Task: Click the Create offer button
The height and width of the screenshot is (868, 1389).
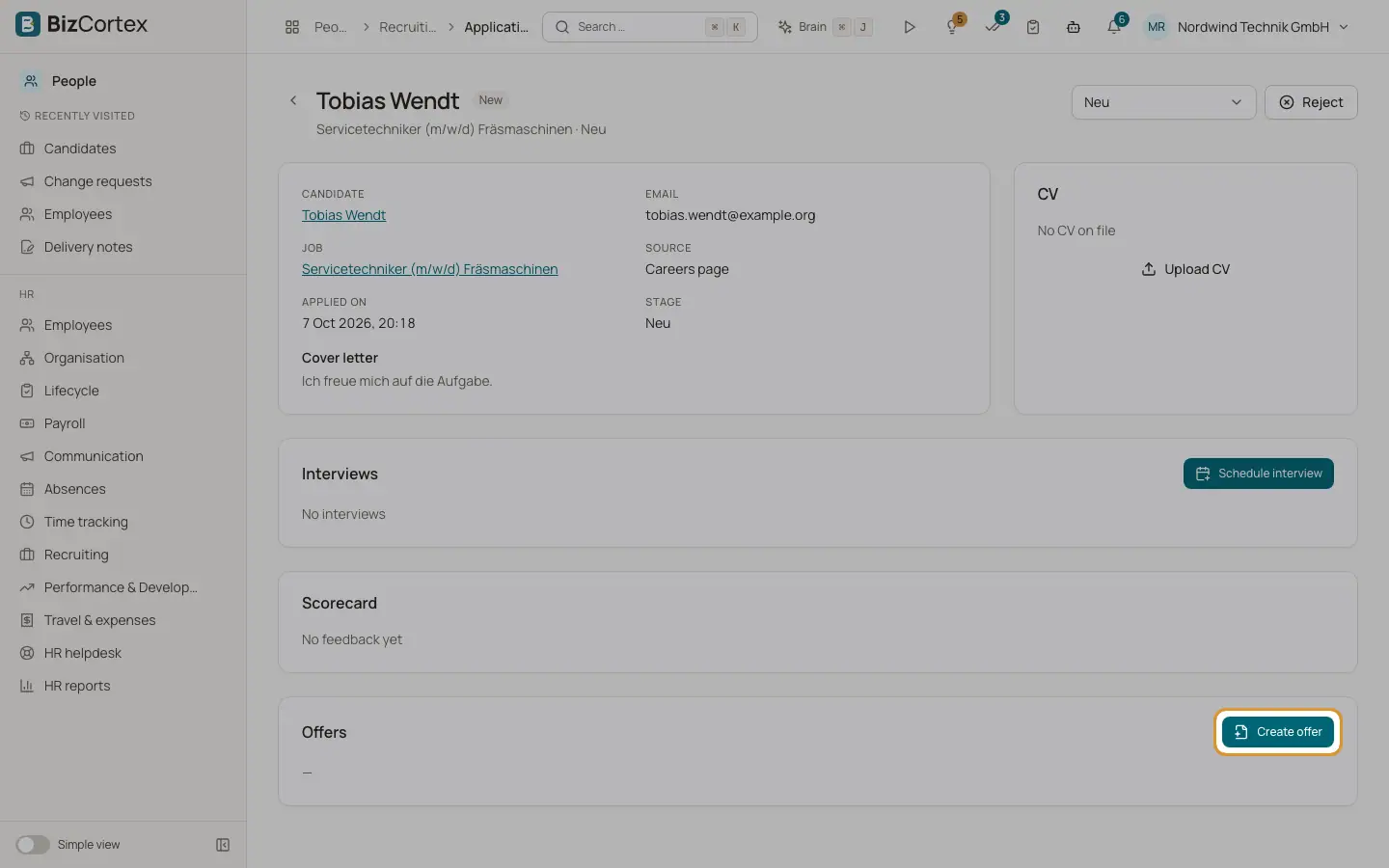Action: [1277, 732]
